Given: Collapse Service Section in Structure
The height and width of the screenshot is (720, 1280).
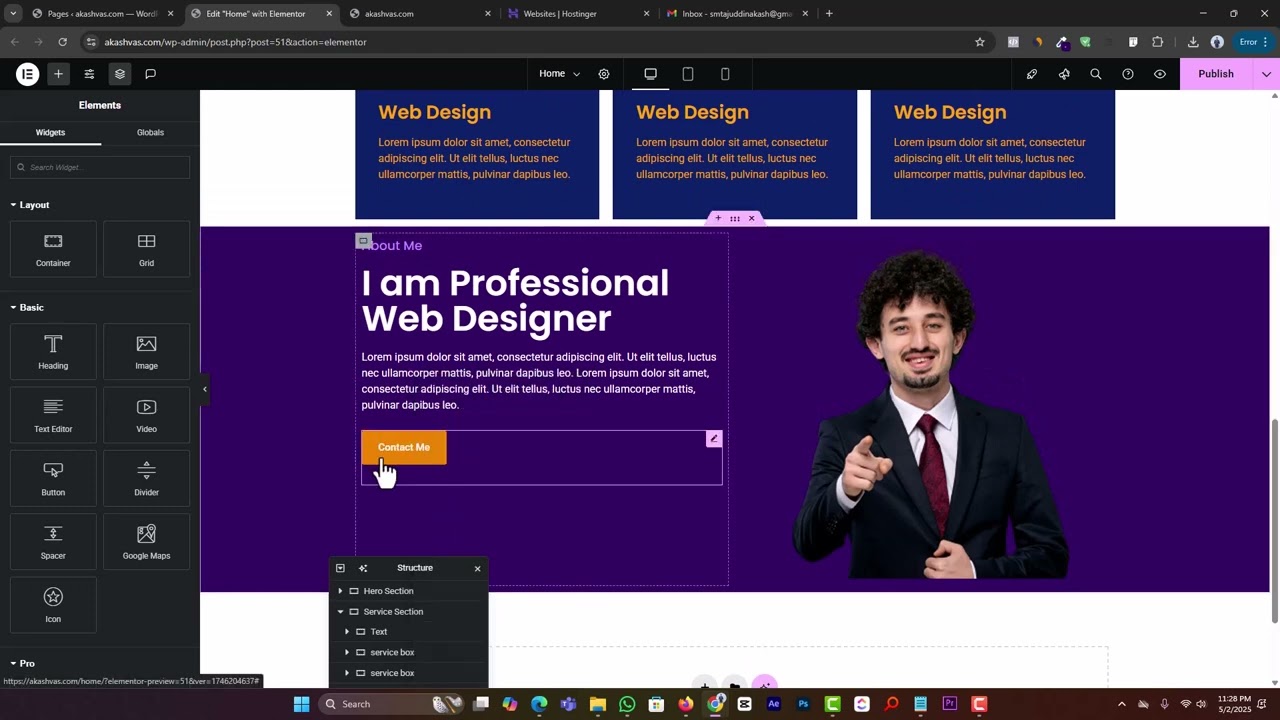Looking at the screenshot, I should [340, 612].
